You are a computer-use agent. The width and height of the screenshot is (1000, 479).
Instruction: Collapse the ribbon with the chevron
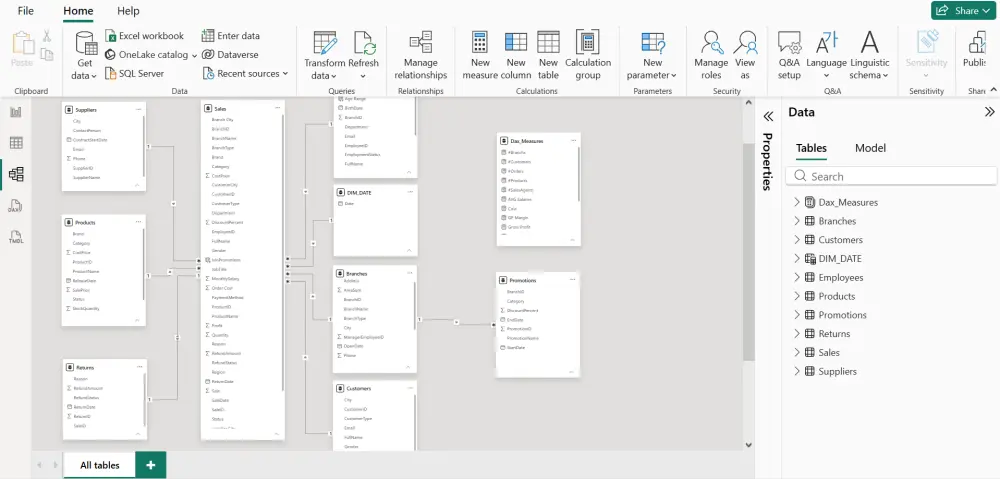coord(993,91)
